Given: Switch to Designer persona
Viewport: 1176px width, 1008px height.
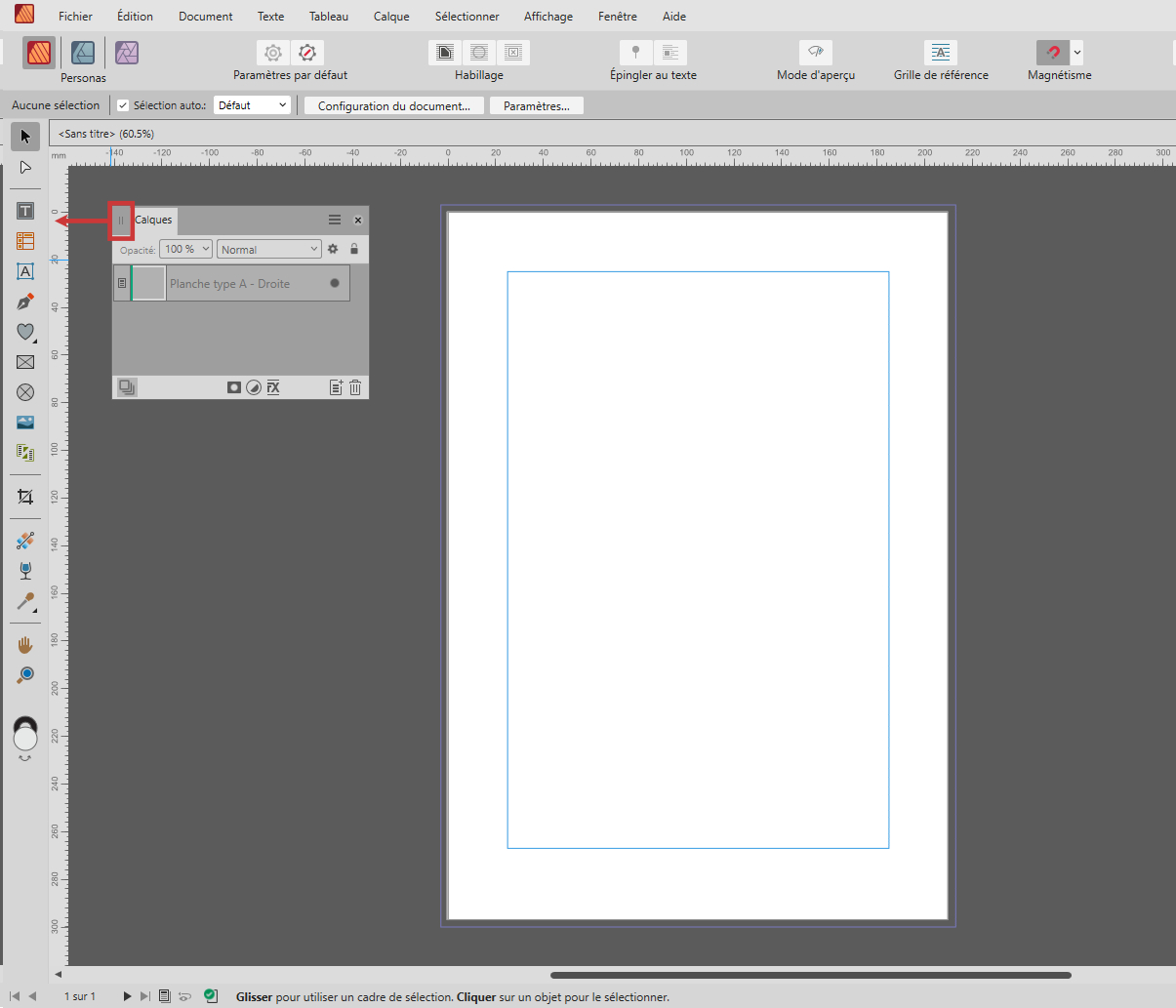Looking at the screenshot, I should tap(83, 52).
